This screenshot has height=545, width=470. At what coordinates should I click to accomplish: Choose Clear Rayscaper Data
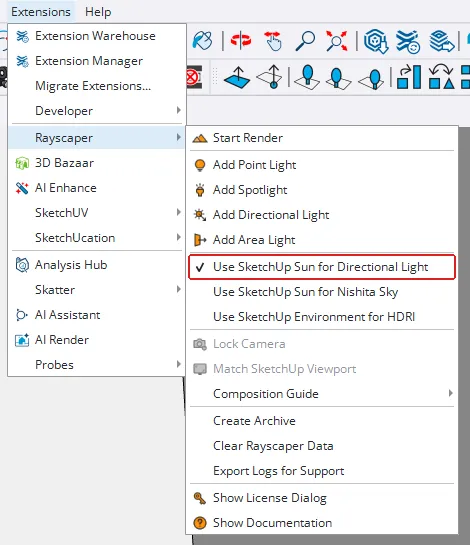click(322, 446)
